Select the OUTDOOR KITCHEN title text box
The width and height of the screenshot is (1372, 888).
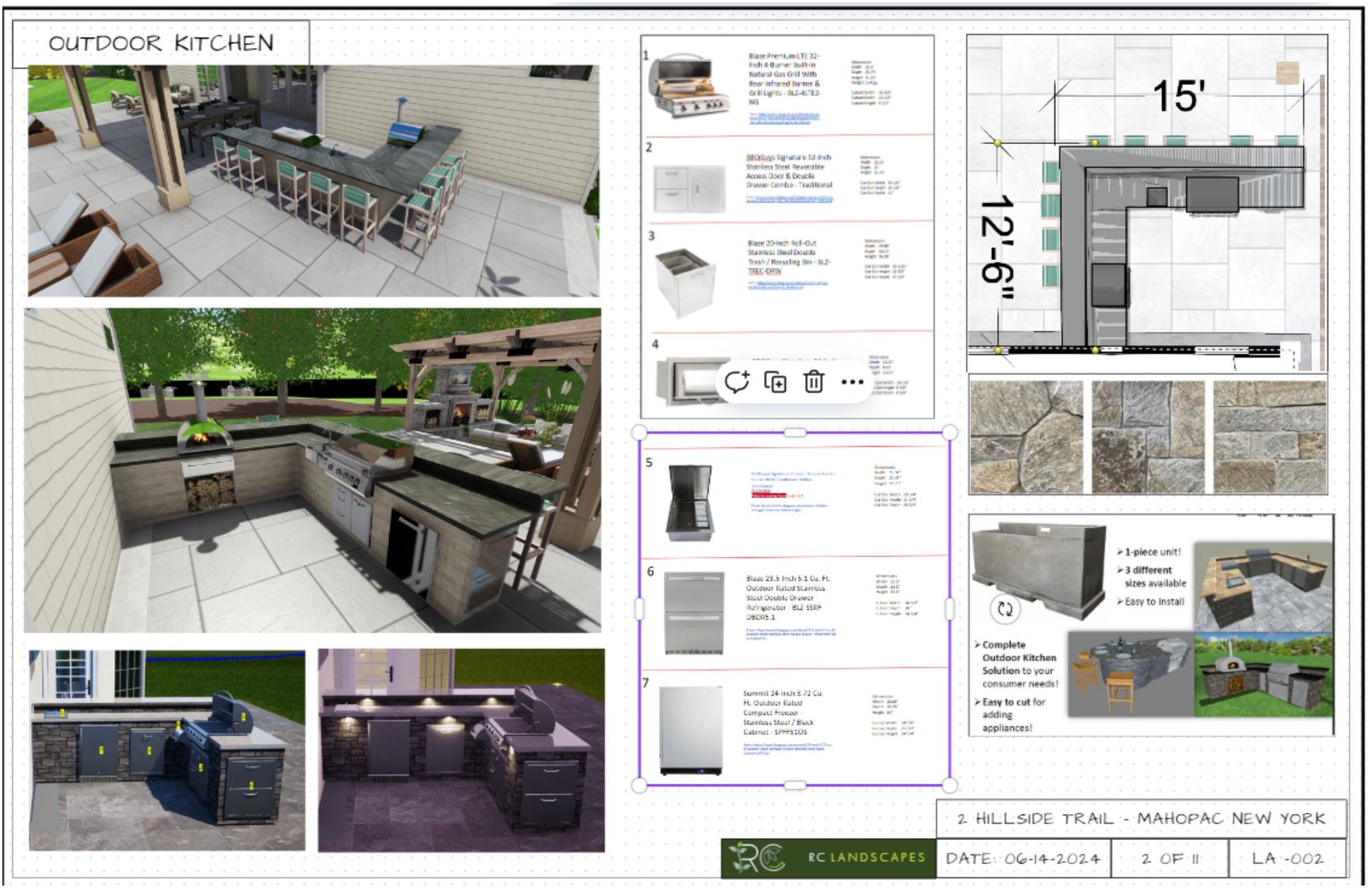(161, 43)
